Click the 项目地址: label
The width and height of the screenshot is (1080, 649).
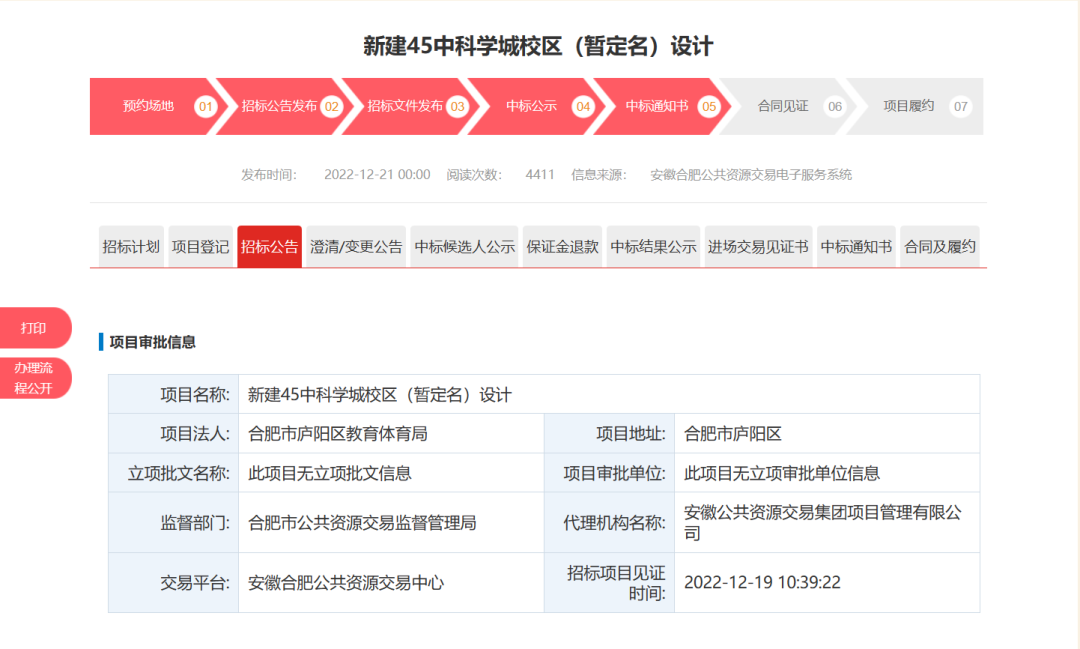point(631,434)
